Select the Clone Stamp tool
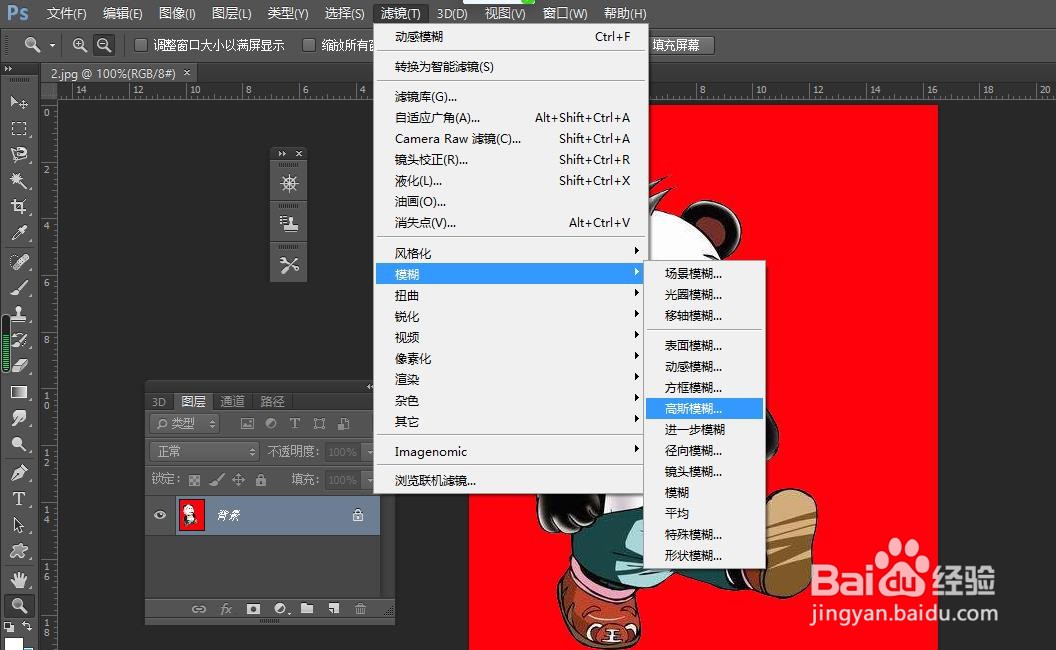Viewport: 1056px width, 650px height. [x=19, y=313]
